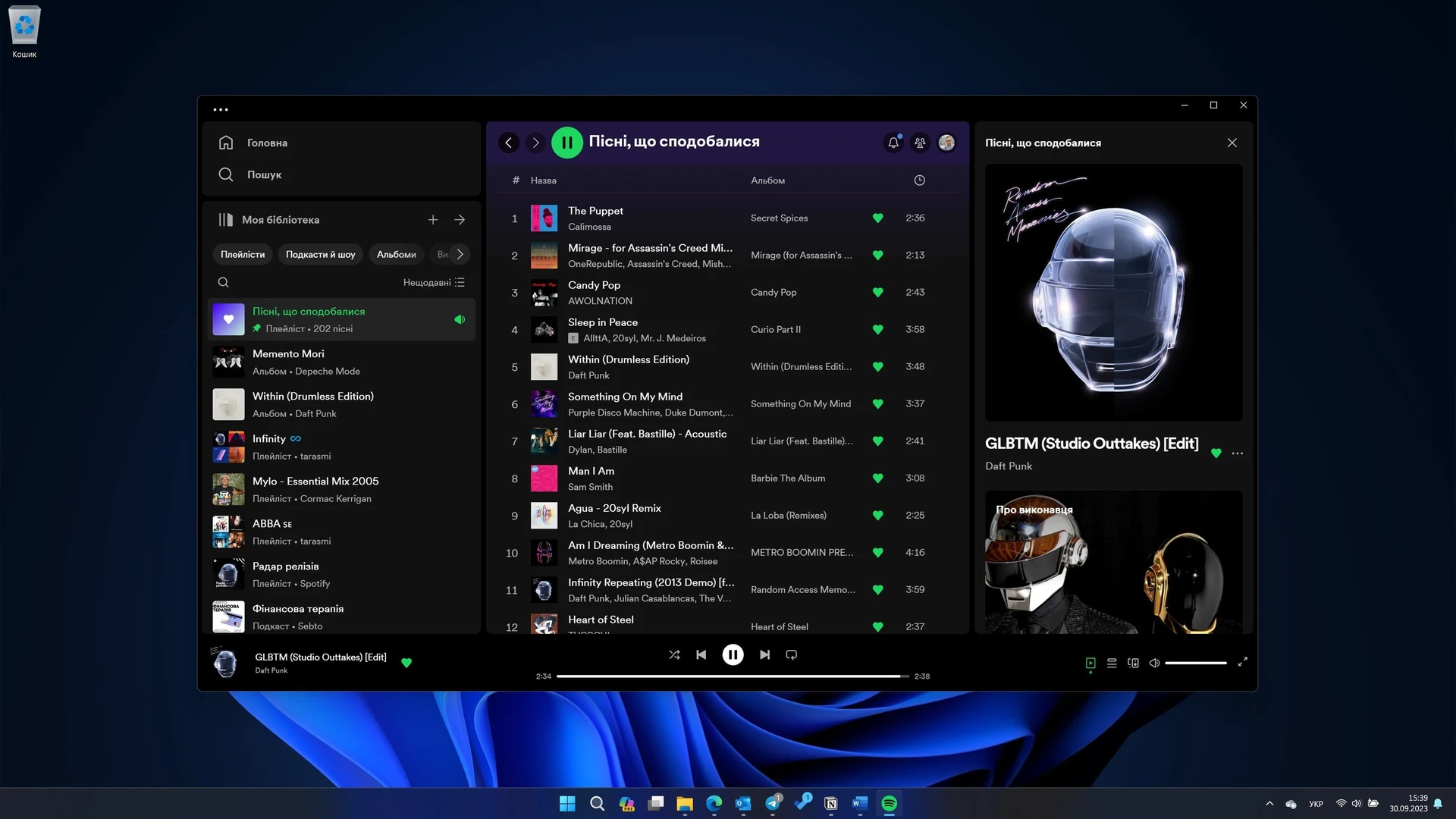The image size is (1456, 819).
Task: Show hidden tray icons chevron
Action: coord(1269,804)
